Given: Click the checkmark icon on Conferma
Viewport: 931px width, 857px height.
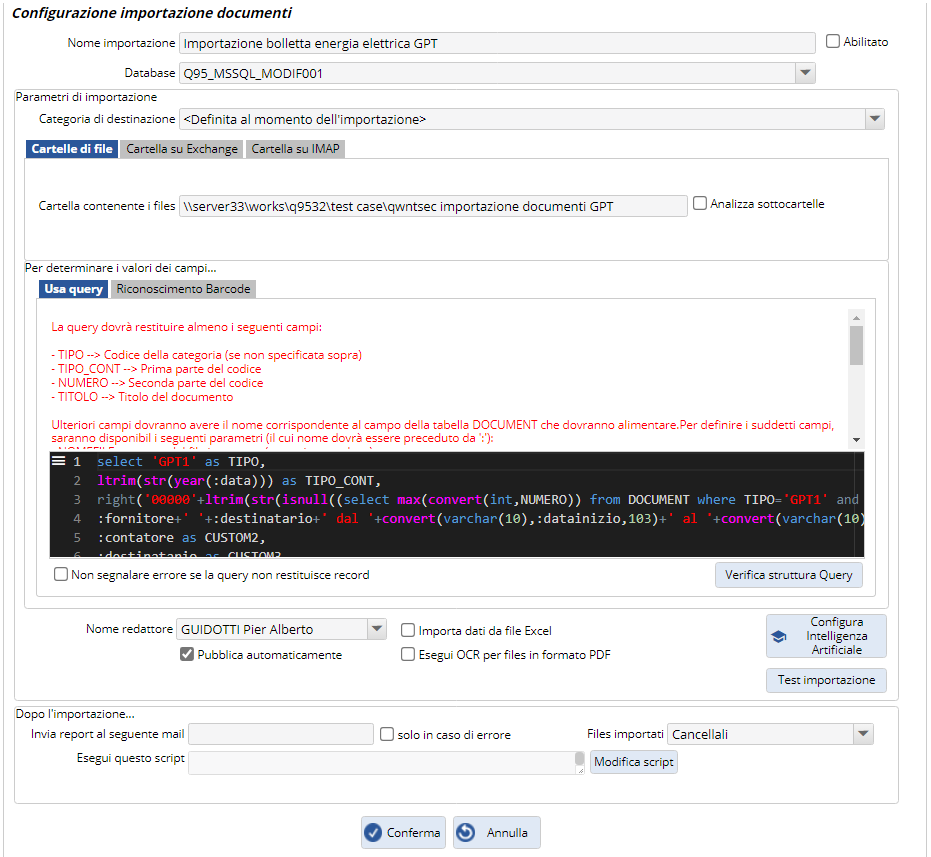Looking at the screenshot, I should pyautogui.click(x=374, y=832).
